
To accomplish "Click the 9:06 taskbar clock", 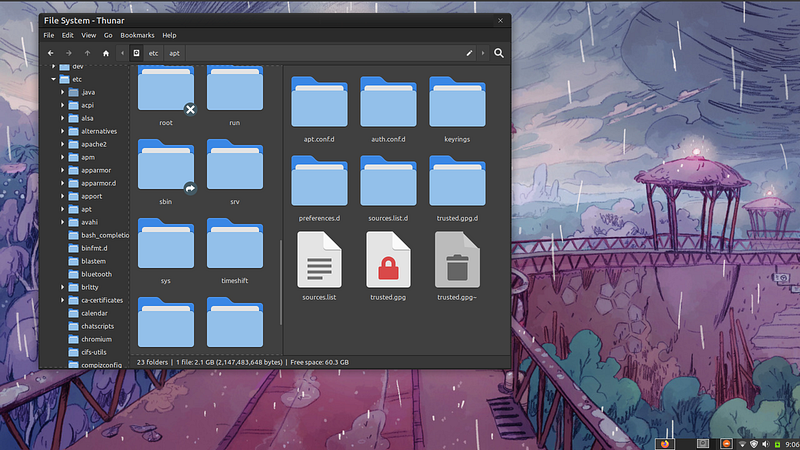I will [792, 444].
